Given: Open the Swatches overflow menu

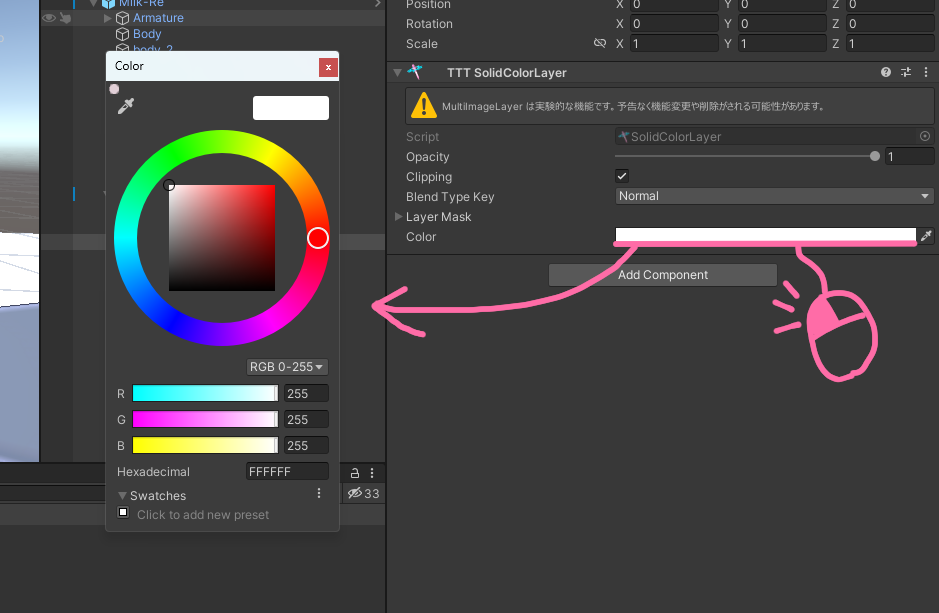Looking at the screenshot, I should tap(318, 493).
